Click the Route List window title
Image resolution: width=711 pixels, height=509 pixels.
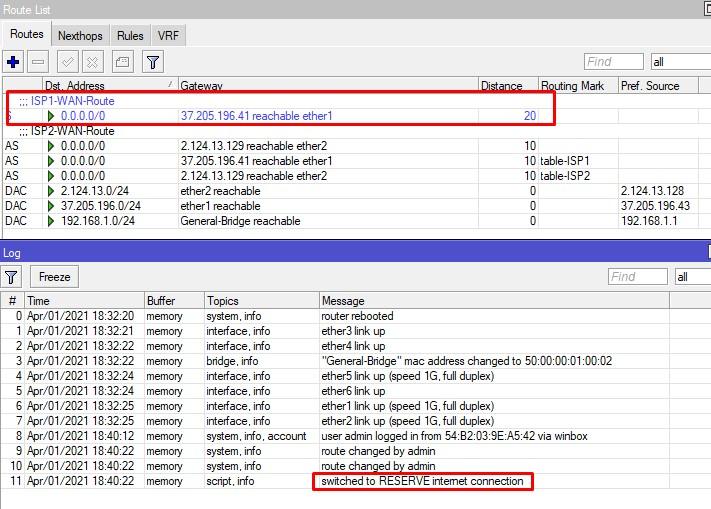pyautogui.click(x=27, y=10)
